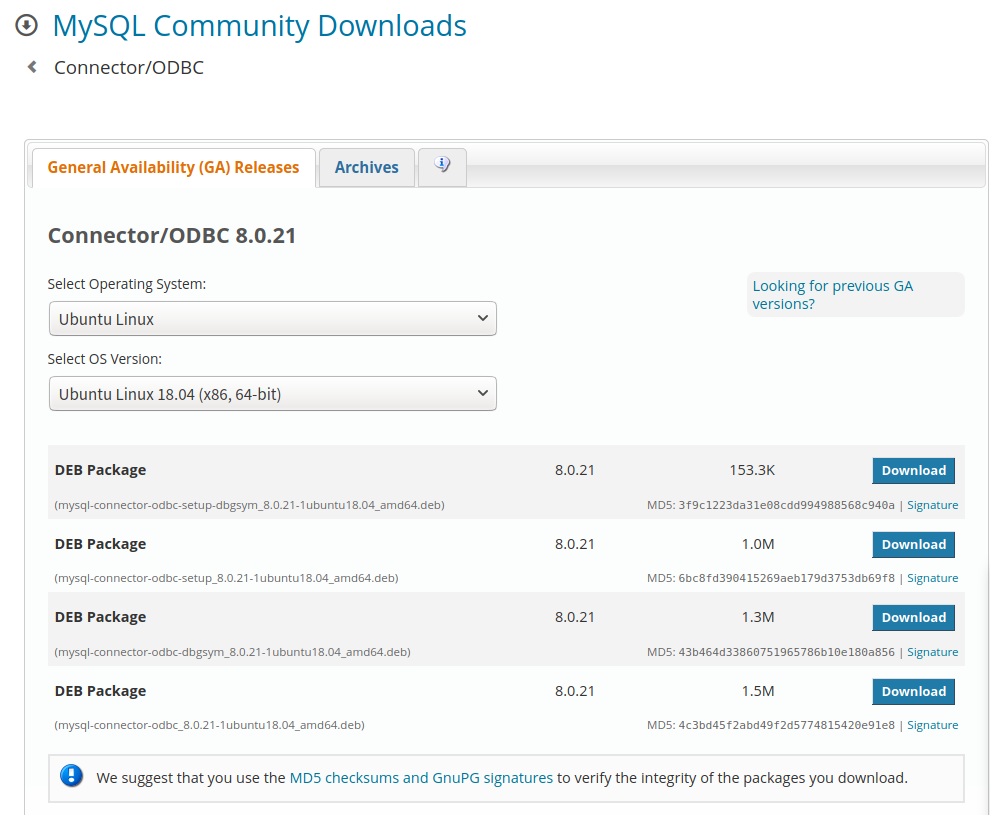Image resolution: width=990 pixels, height=815 pixels.
Task: Click the 1.5M file size value
Action: tap(758, 691)
